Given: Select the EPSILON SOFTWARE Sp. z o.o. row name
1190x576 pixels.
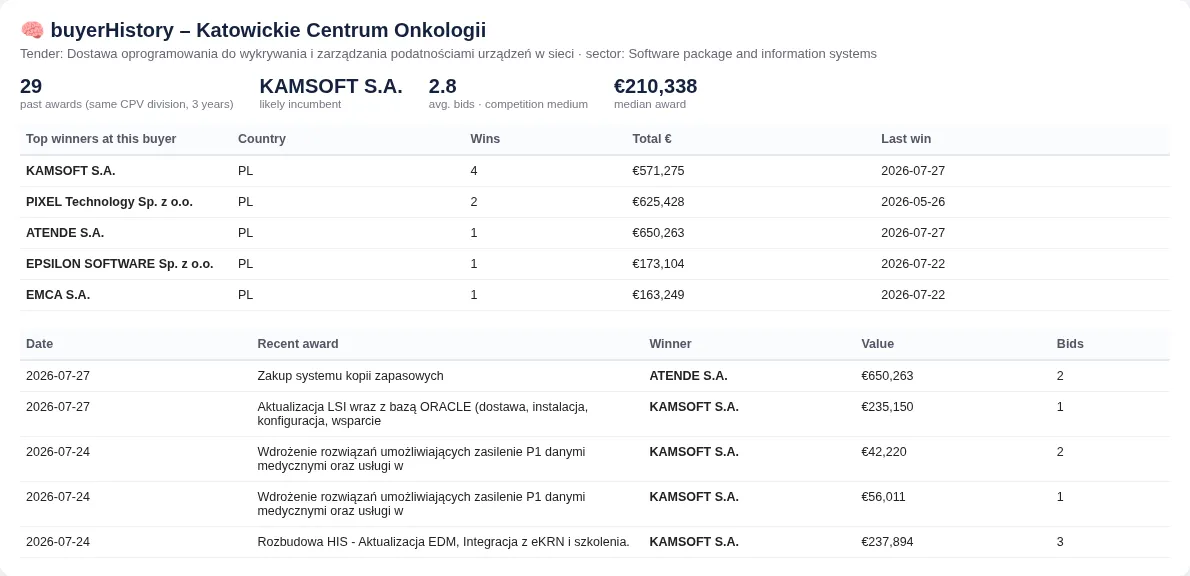Looking at the screenshot, I should 120,264.
